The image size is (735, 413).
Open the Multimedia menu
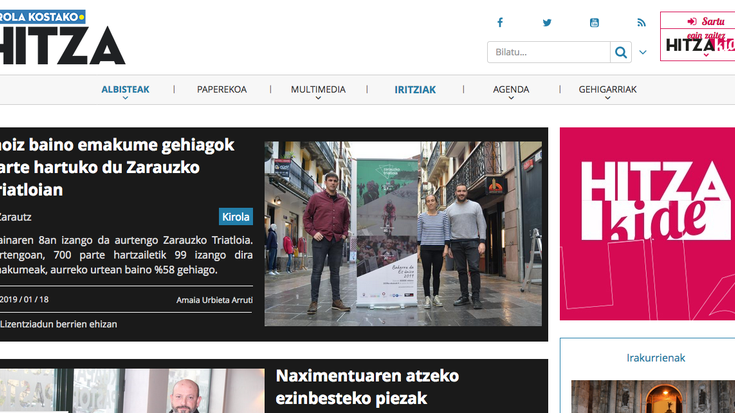318,89
